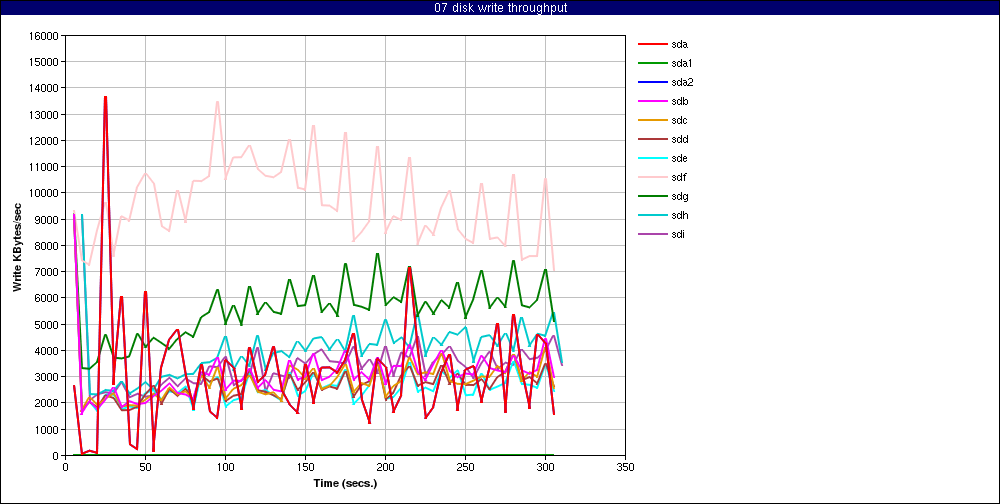The height and width of the screenshot is (504, 1000).
Task: Click the teal line swatch beside 'sdh'
Action: [x=652, y=216]
